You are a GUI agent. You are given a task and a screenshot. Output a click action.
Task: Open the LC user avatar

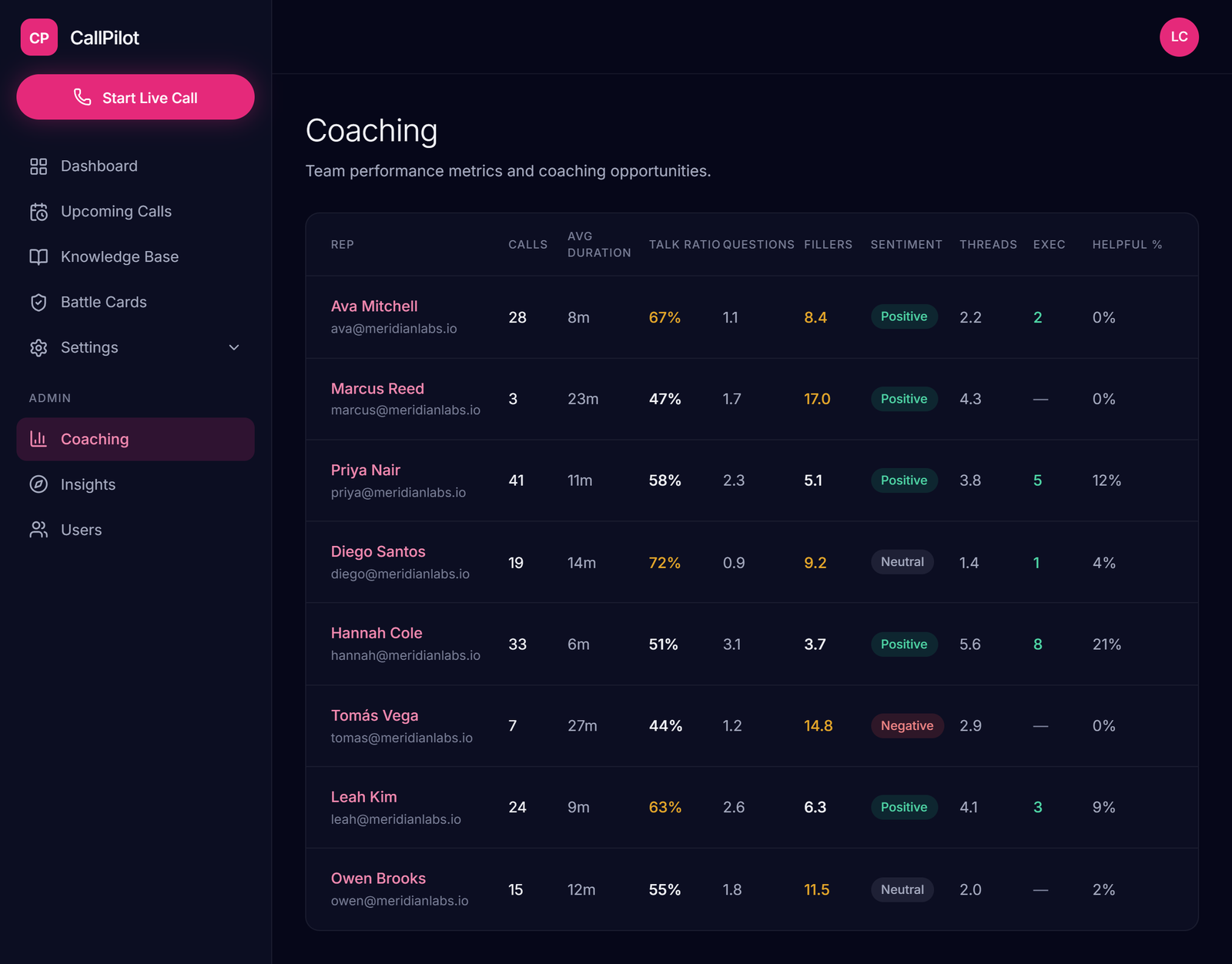coord(1179,37)
